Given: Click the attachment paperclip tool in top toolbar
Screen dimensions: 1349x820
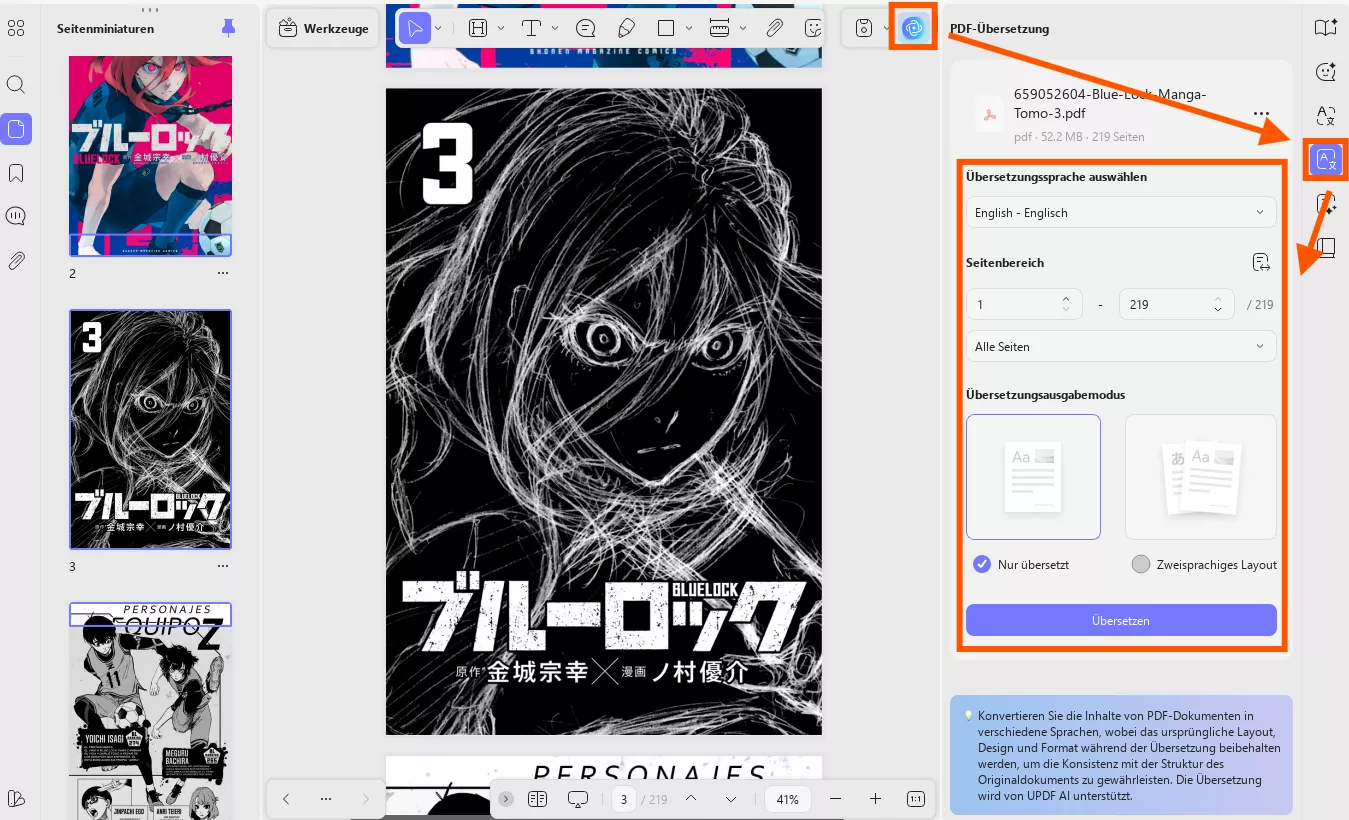Looking at the screenshot, I should pyautogui.click(x=774, y=28).
